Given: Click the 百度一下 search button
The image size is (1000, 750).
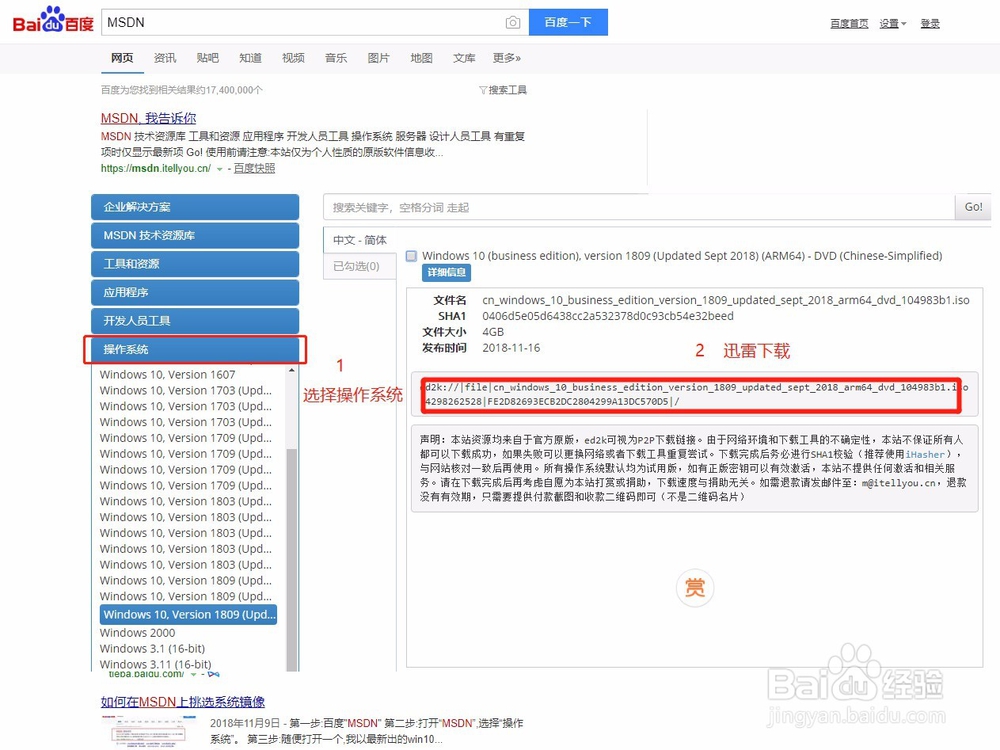Looking at the screenshot, I should 568,21.
